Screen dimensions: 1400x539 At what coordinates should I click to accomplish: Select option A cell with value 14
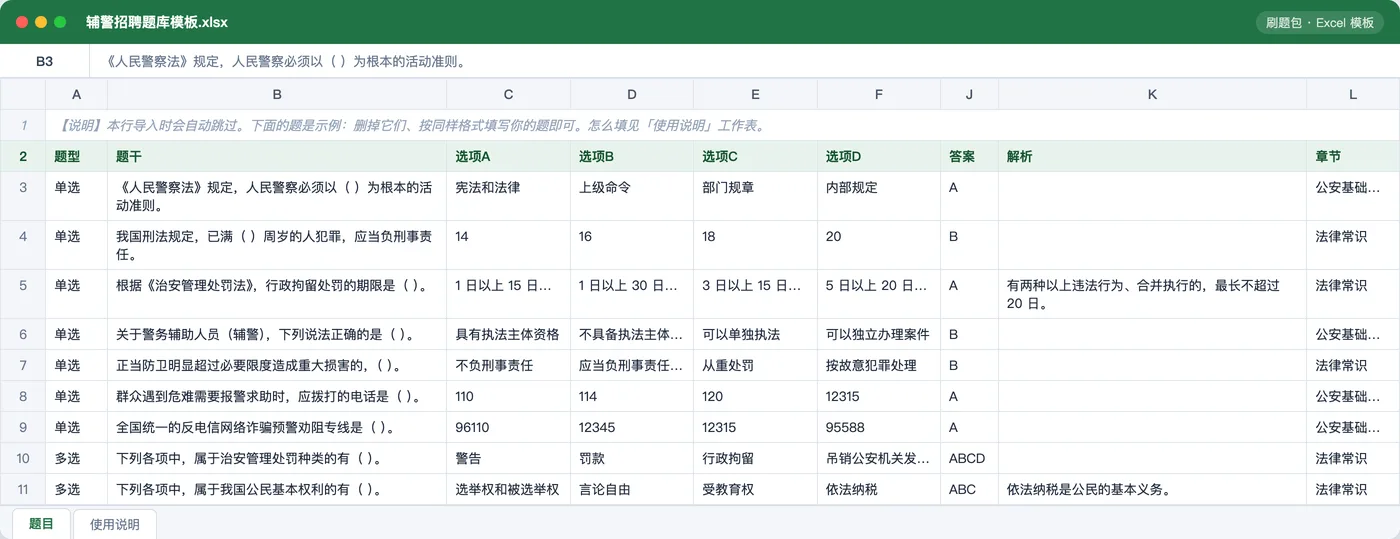(x=508, y=245)
